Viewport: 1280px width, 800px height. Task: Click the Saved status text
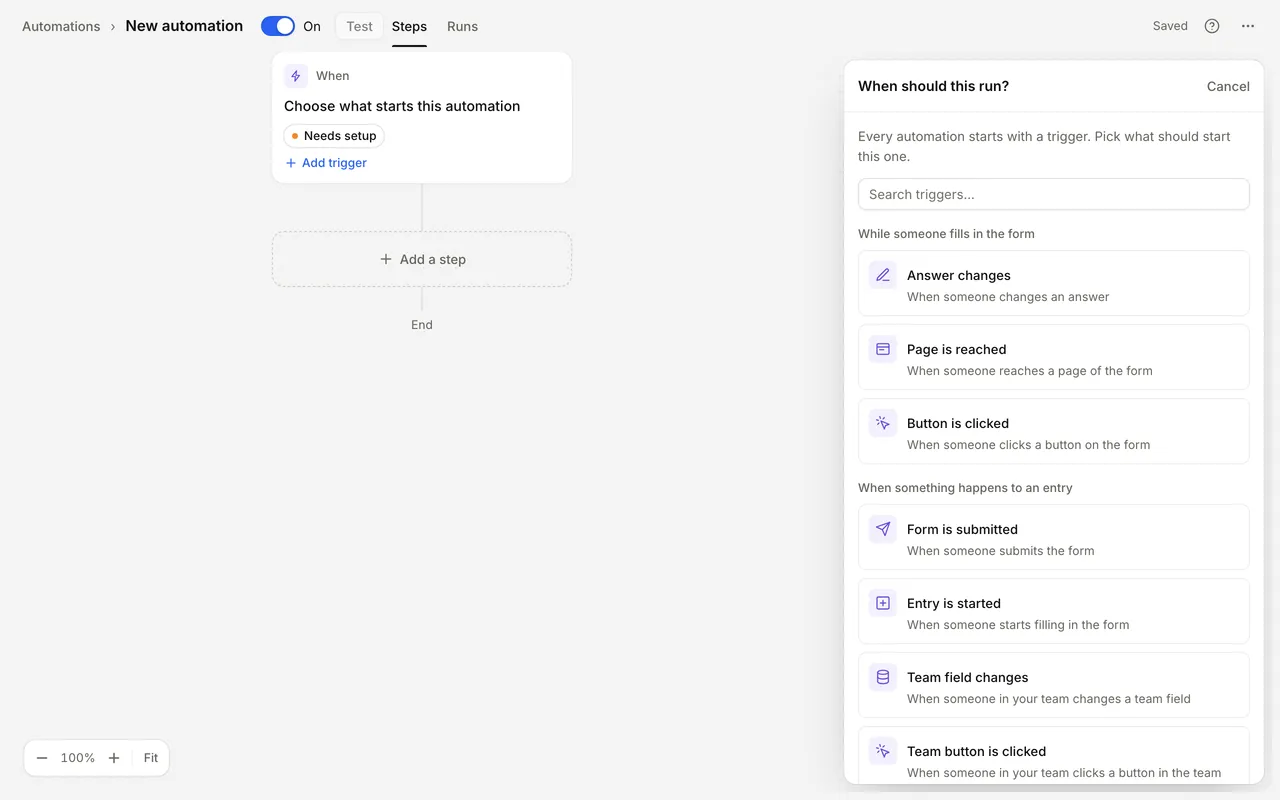pyautogui.click(x=1170, y=26)
